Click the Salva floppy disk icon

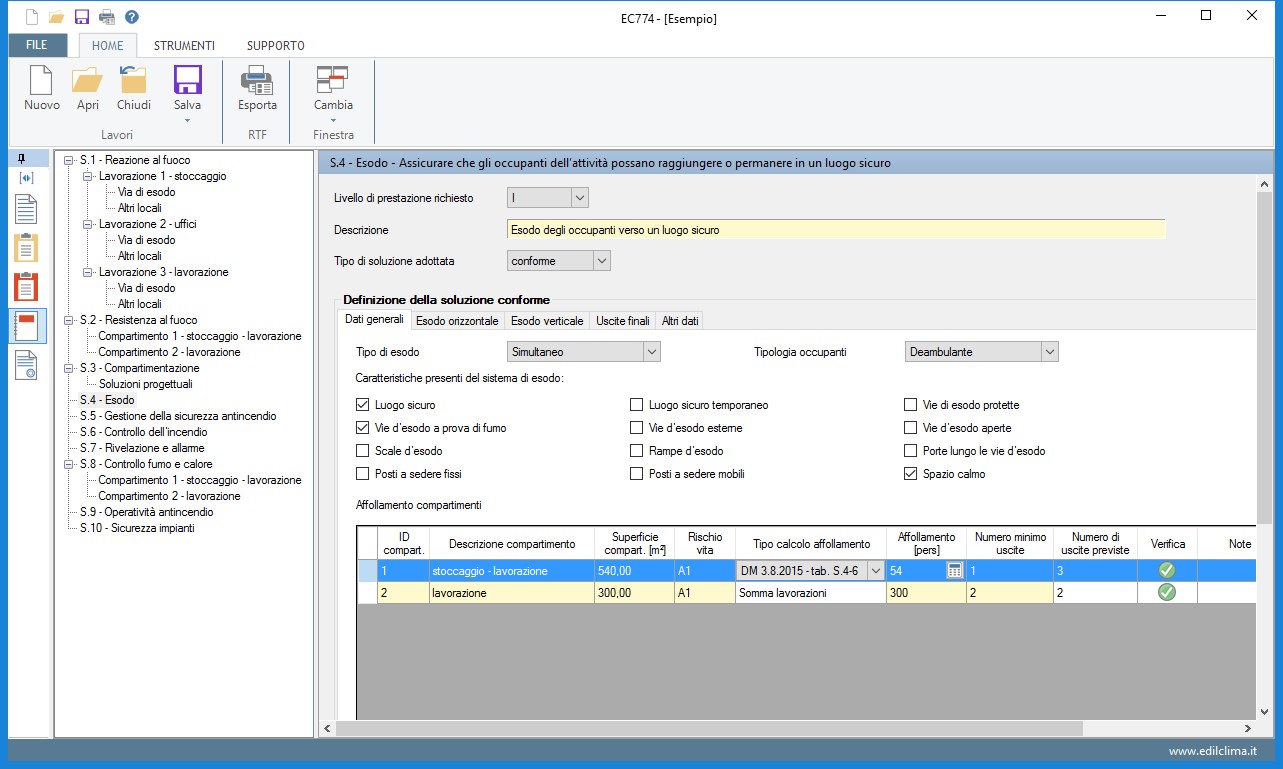[x=187, y=81]
